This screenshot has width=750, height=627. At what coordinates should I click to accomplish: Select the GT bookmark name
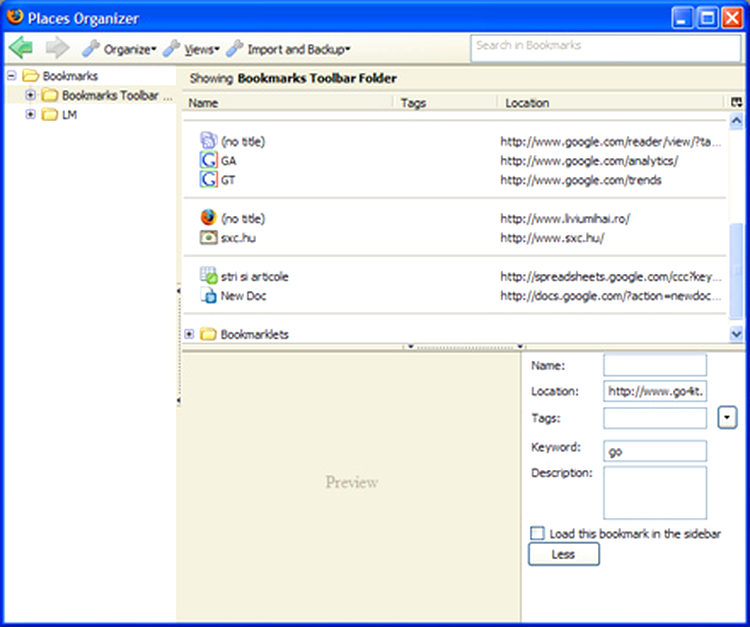click(228, 180)
